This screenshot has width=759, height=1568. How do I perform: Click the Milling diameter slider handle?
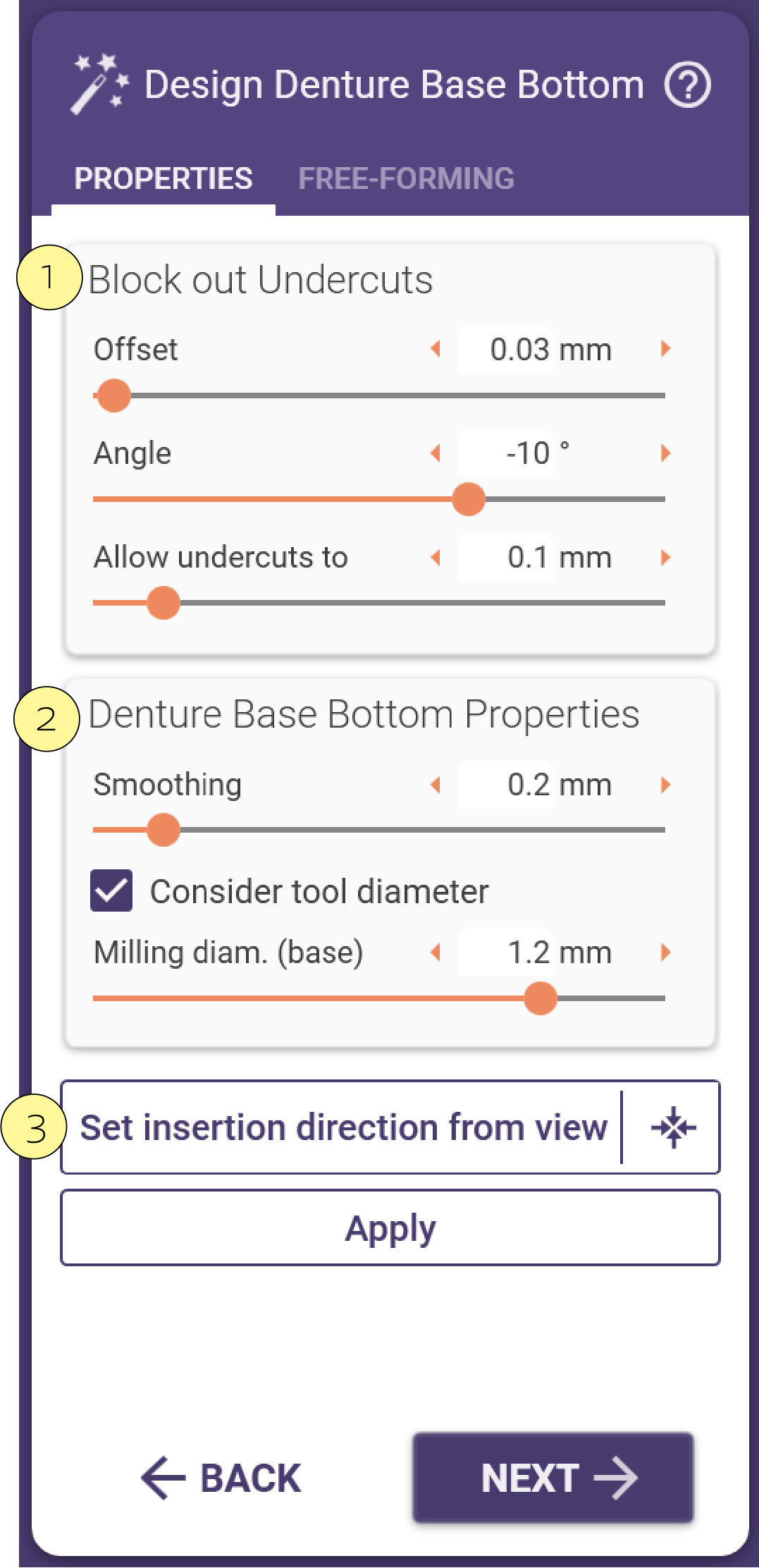coord(541,998)
